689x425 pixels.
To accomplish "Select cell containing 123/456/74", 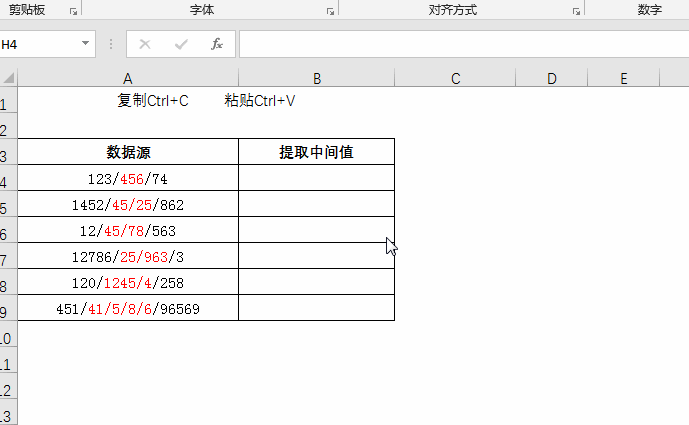I will 128,178.
